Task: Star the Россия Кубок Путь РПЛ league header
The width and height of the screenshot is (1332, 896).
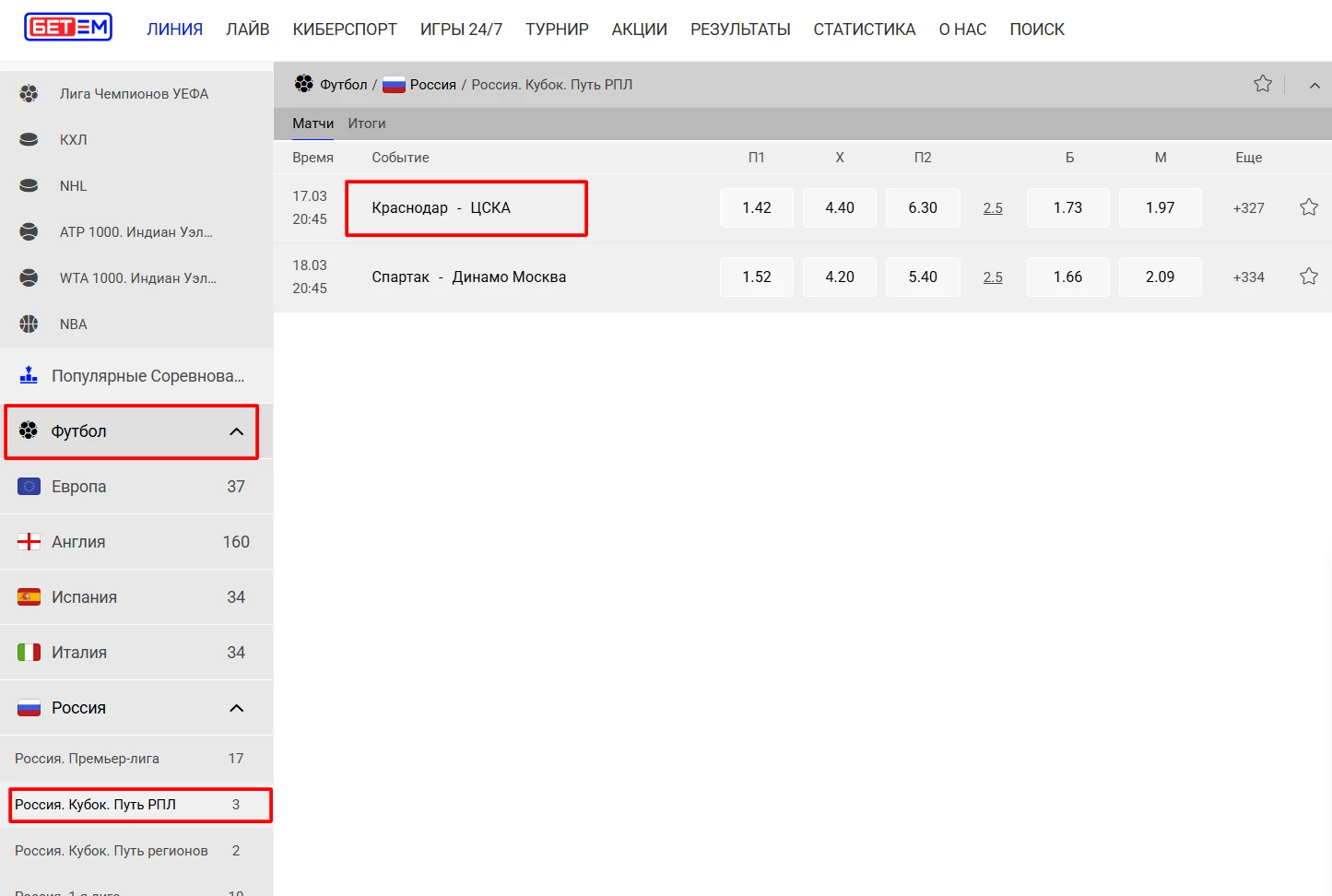Action: [1262, 85]
